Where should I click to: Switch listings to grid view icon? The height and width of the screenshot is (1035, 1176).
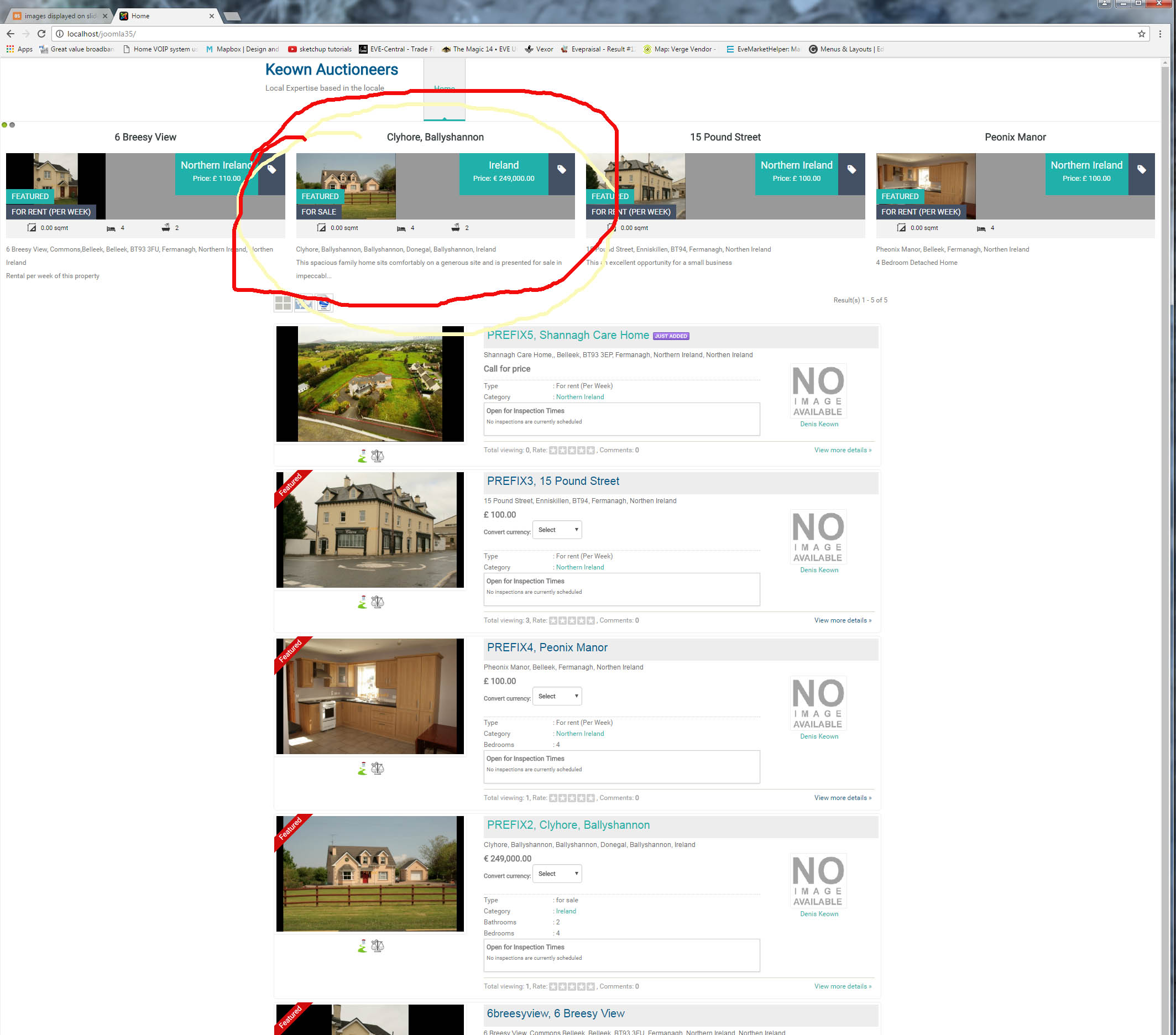pyautogui.click(x=283, y=302)
